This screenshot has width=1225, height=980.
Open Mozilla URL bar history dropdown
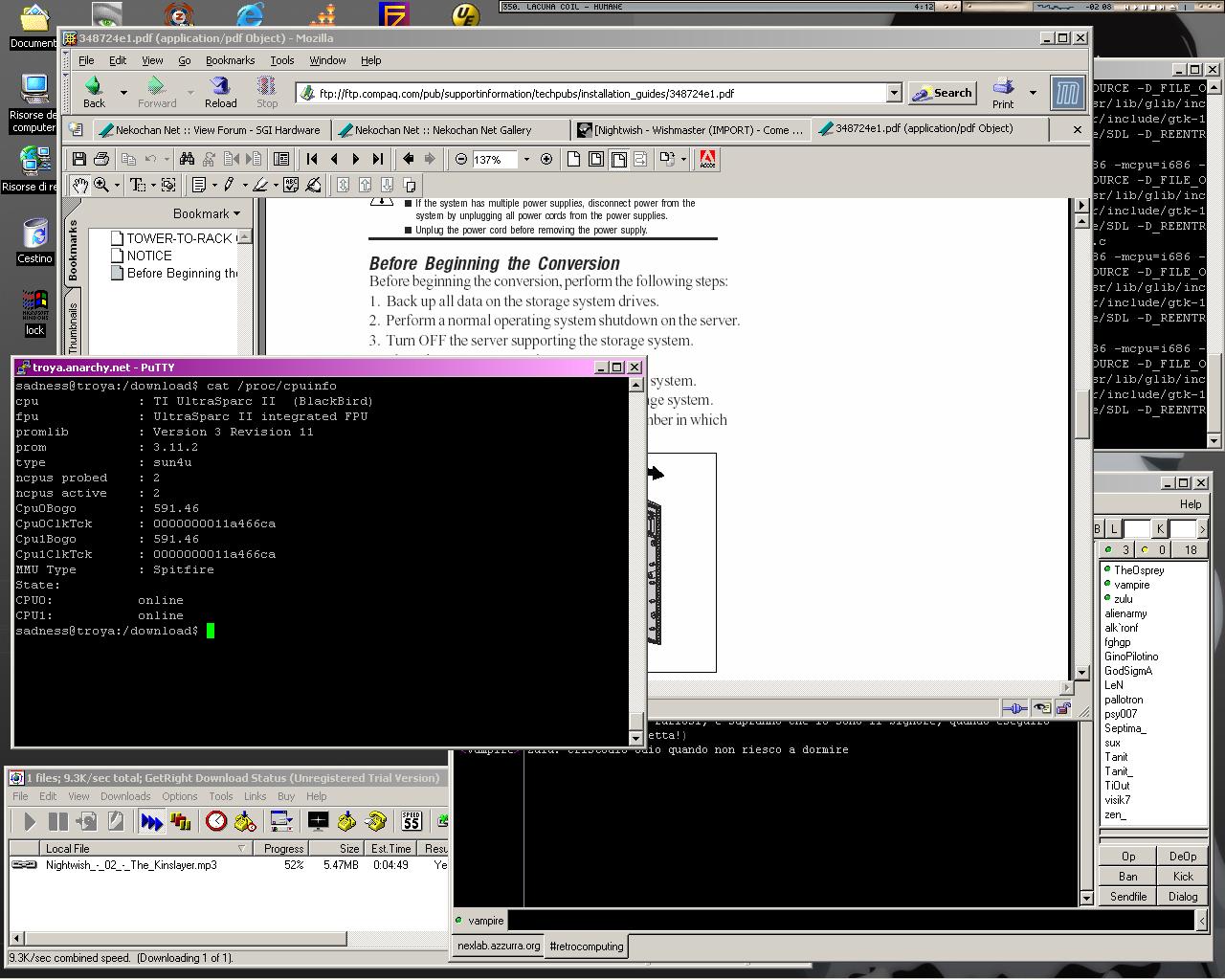[894, 93]
